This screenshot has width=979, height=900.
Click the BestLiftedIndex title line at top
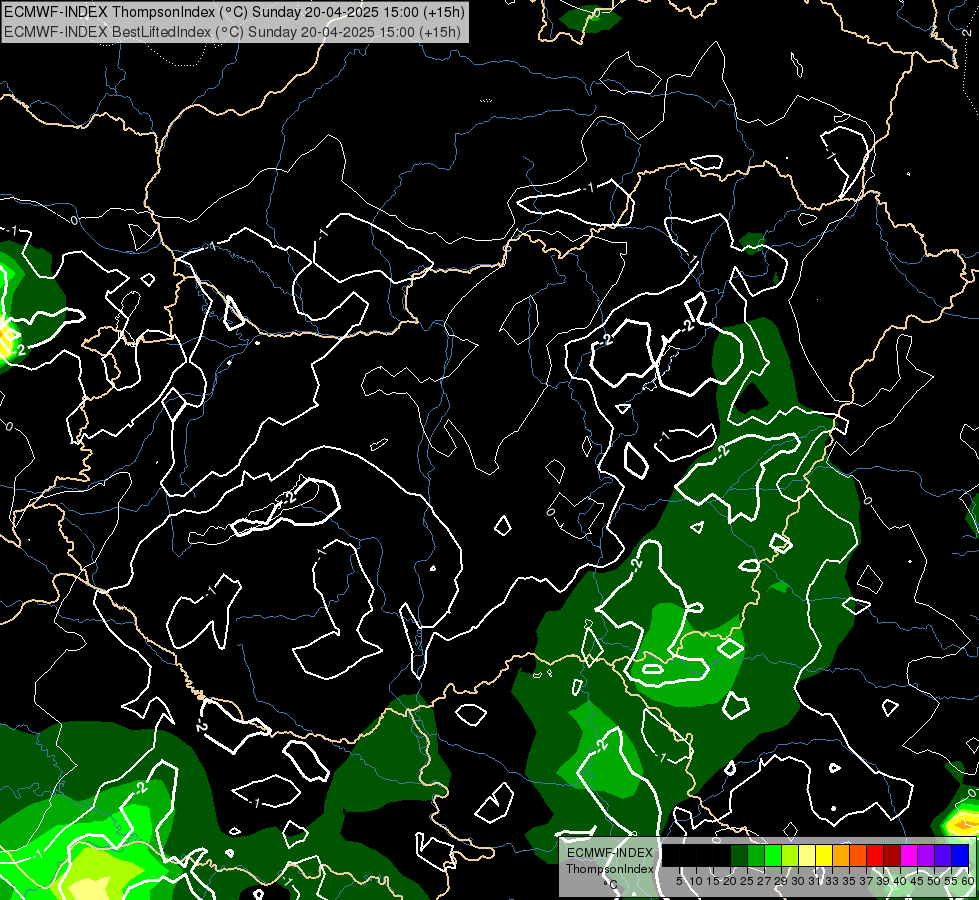click(x=232, y=32)
